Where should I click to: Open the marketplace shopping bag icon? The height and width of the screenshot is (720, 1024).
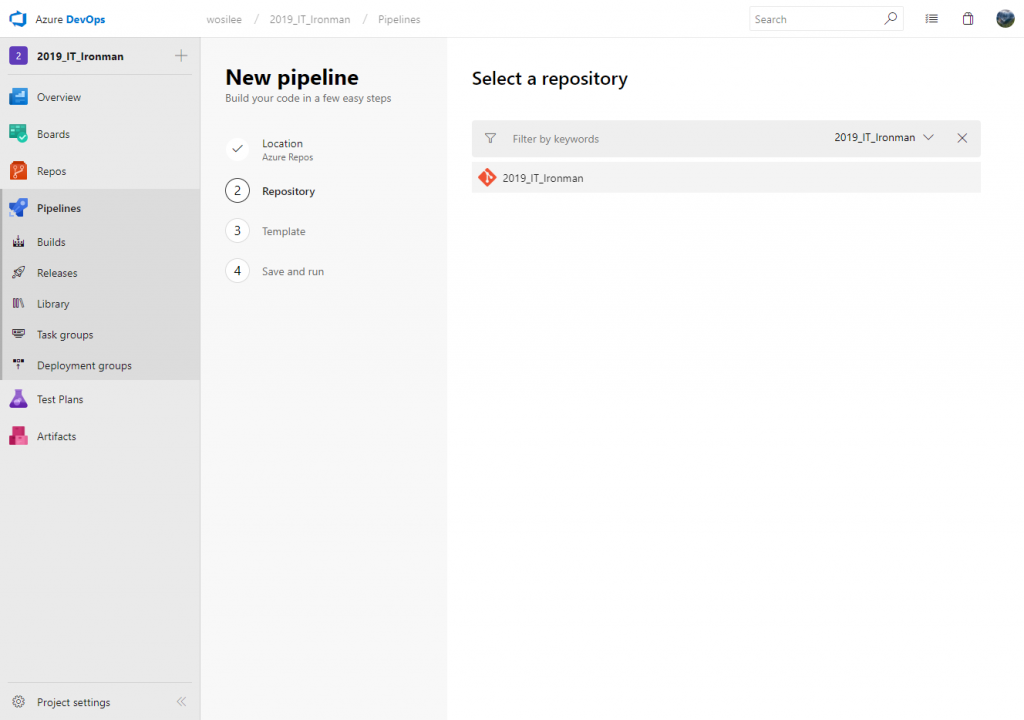(968, 19)
